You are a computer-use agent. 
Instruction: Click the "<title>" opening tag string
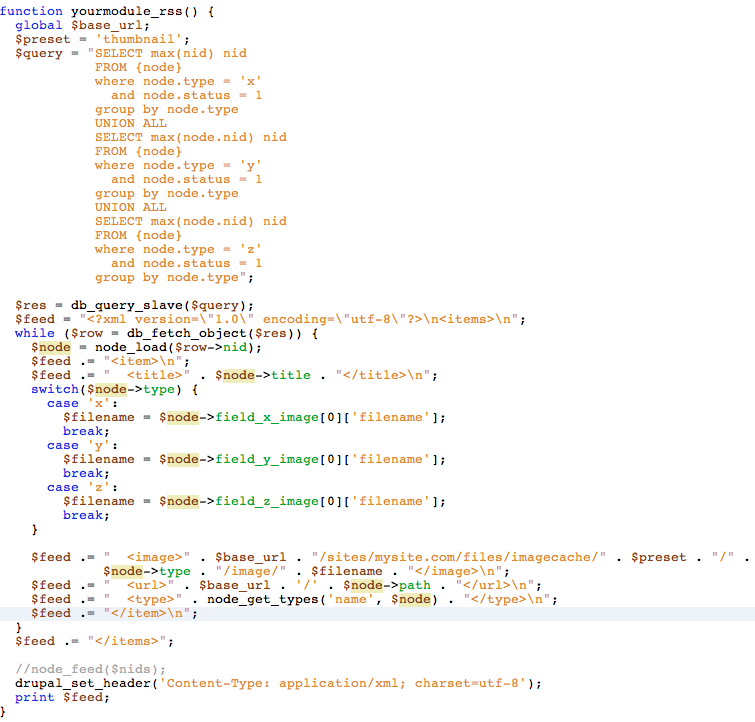click(146, 375)
